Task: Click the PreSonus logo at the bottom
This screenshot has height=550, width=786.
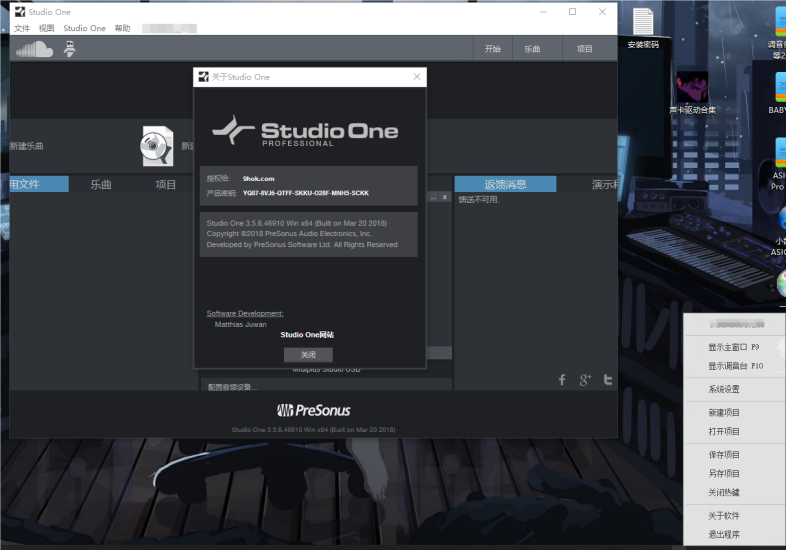Action: tap(314, 410)
